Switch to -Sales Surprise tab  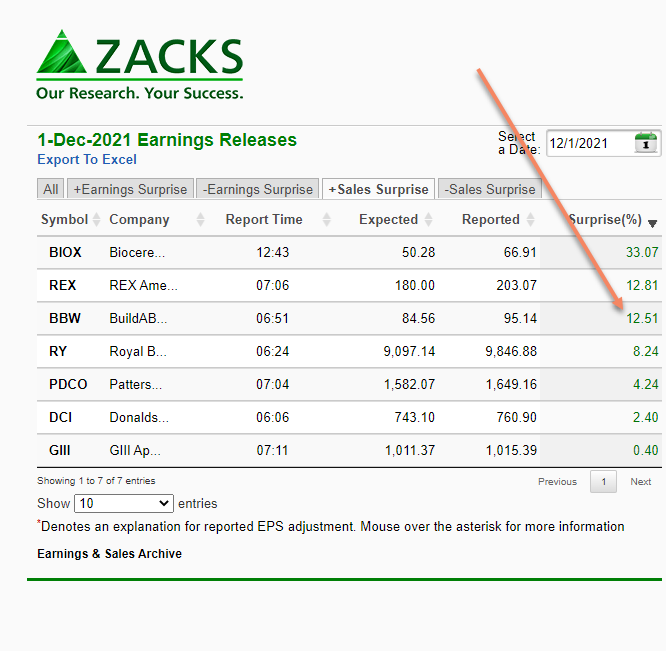click(490, 189)
